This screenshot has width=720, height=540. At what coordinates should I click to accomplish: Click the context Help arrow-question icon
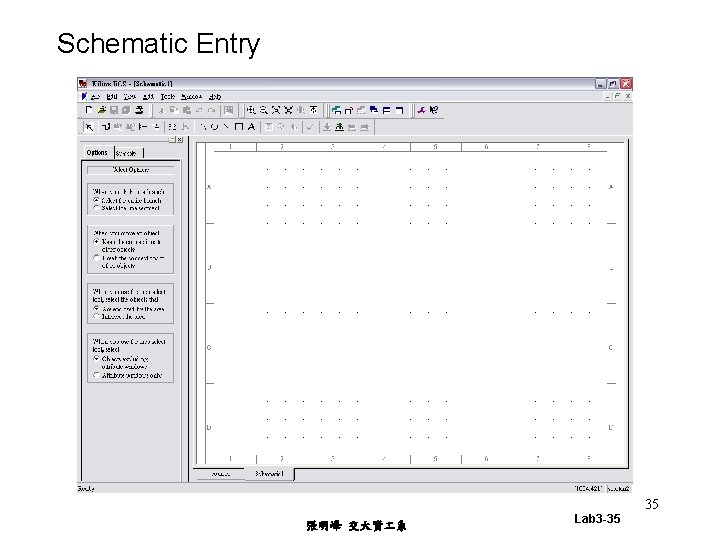tap(434, 110)
